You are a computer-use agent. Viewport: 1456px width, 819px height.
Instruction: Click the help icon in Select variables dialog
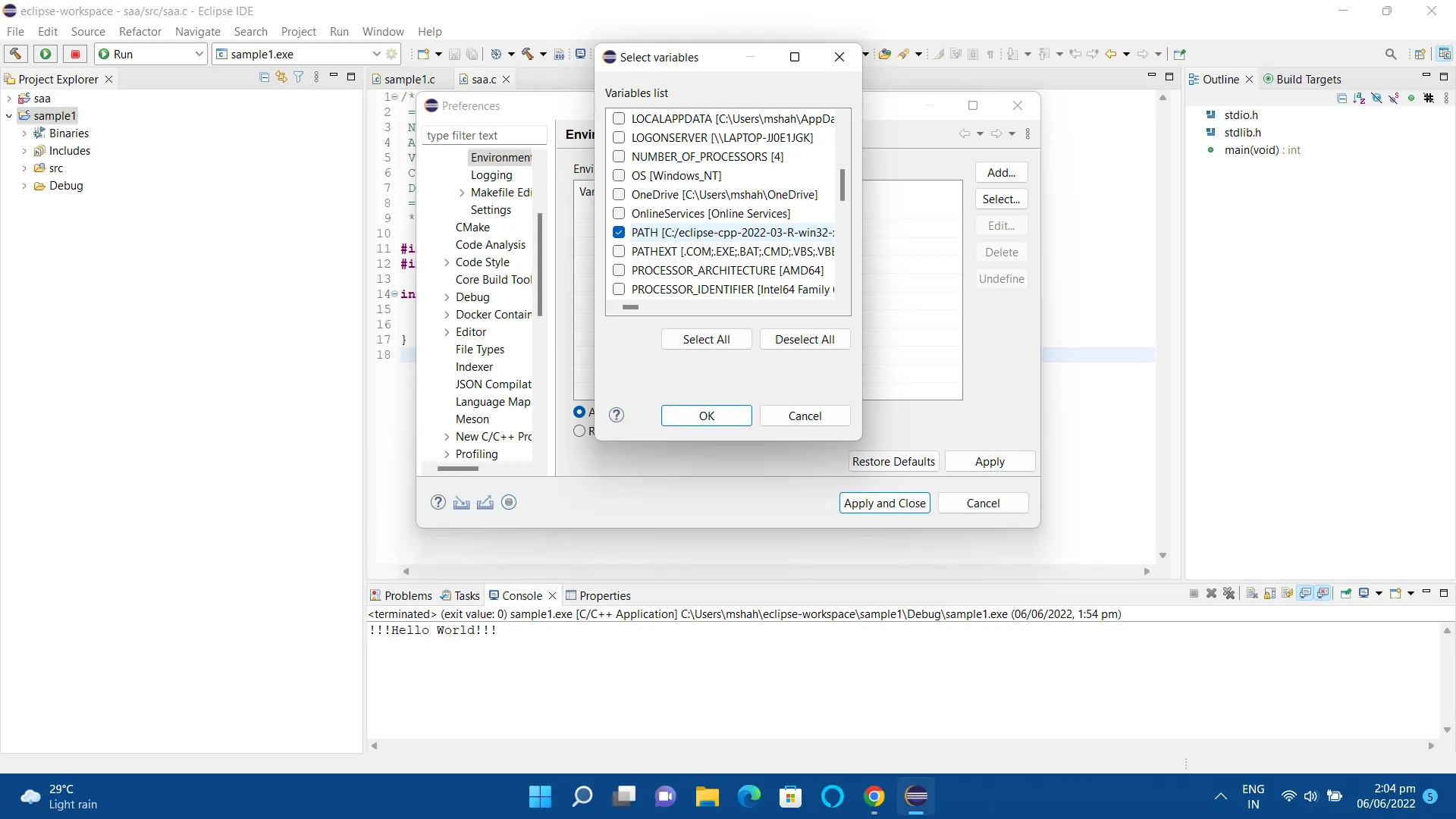pos(617,415)
